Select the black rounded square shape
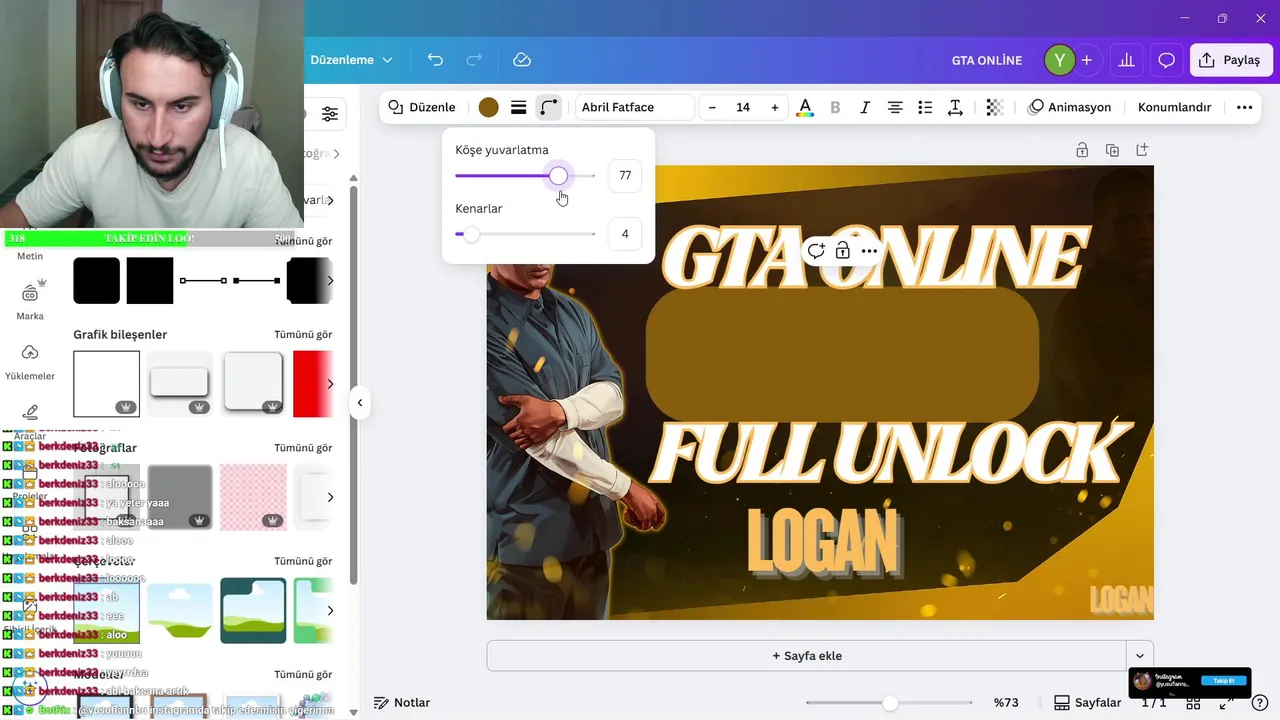The width and height of the screenshot is (1280, 720). pos(97,281)
